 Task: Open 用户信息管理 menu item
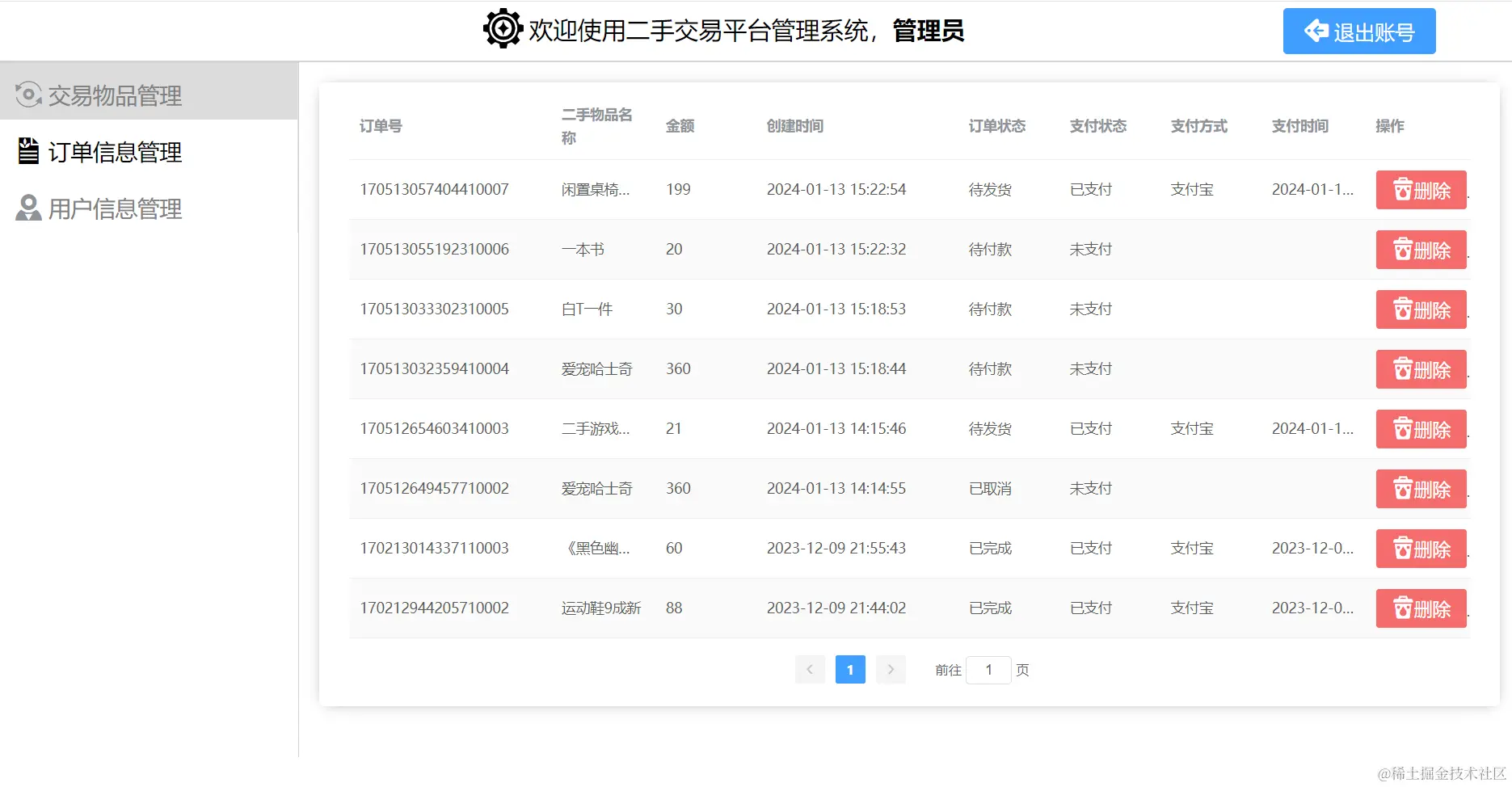[x=149, y=208]
